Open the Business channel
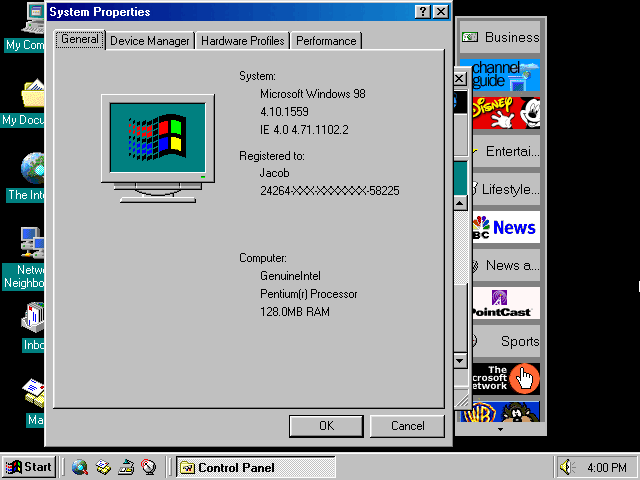The height and width of the screenshot is (480, 640). coord(500,38)
